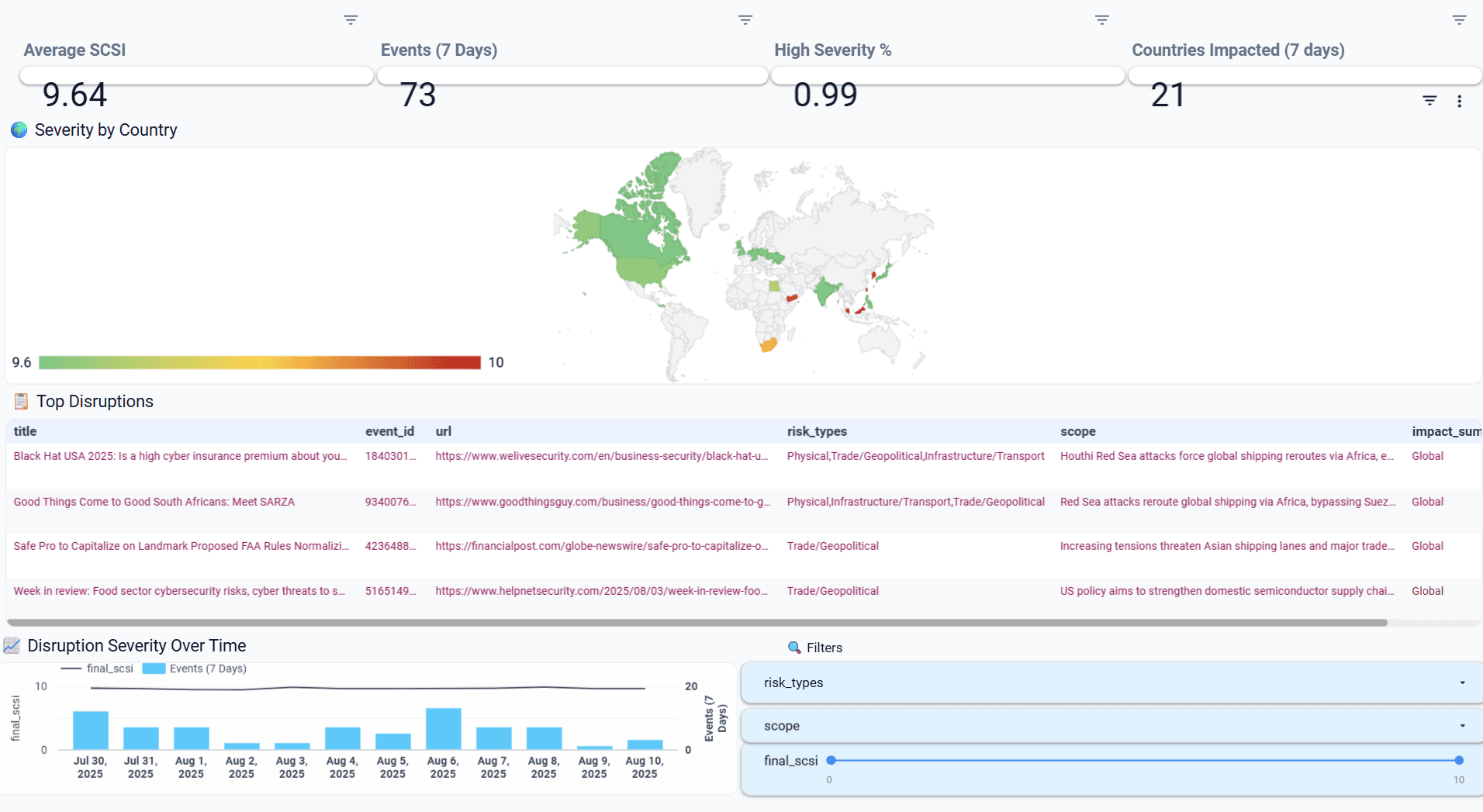This screenshot has width=1483, height=812.
Task: Click the chart icon beside Disruption Severity Over Time
Action: coord(13,644)
